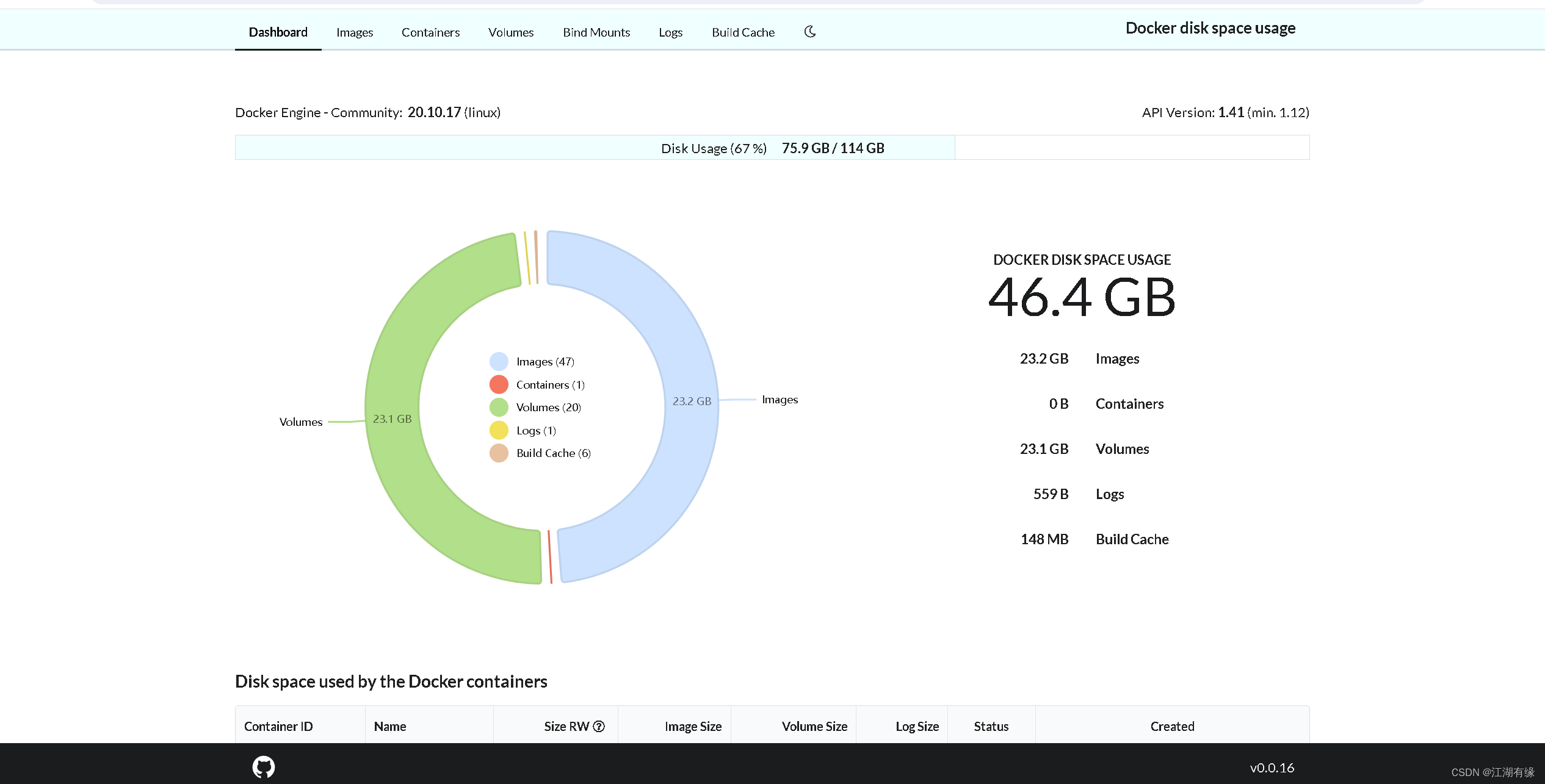Select the Images tab
This screenshot has height=784, width=1545.
pyautogui.click(x=355, y=32)
